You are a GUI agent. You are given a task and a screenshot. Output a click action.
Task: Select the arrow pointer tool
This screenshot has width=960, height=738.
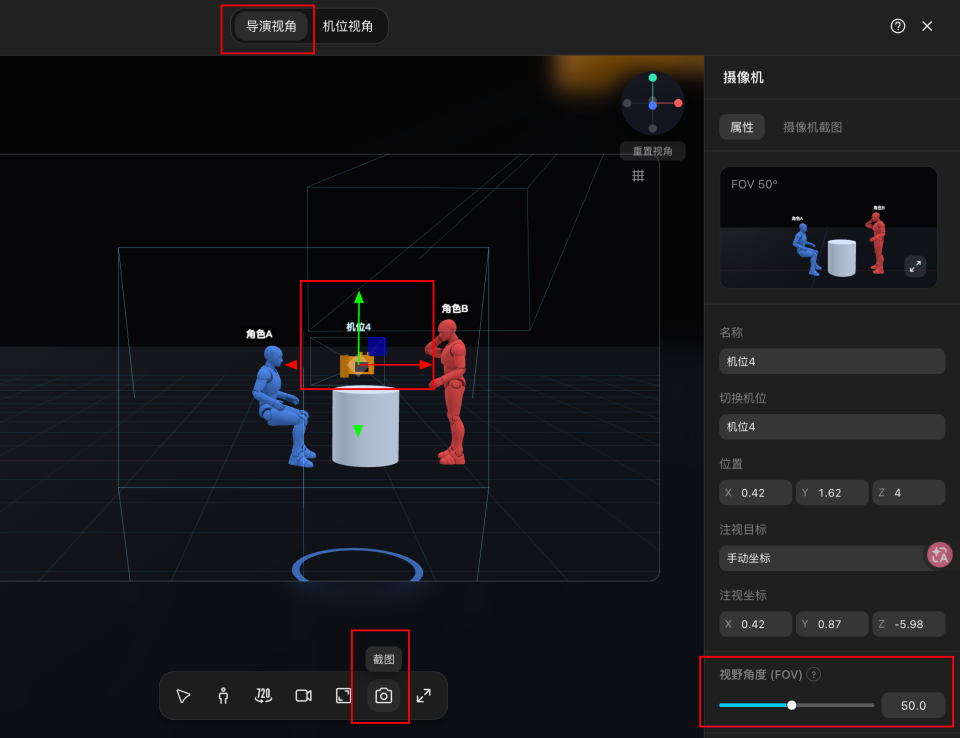tap(183, 696)
